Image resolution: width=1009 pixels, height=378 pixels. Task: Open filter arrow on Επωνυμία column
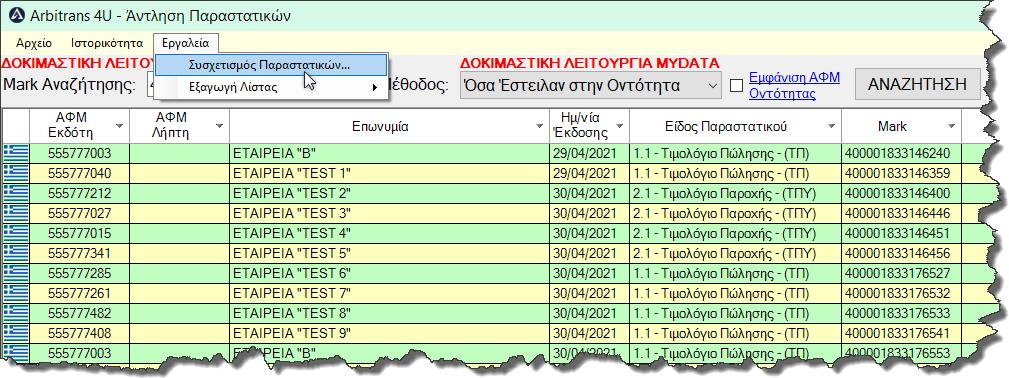(x=539, y=126)
